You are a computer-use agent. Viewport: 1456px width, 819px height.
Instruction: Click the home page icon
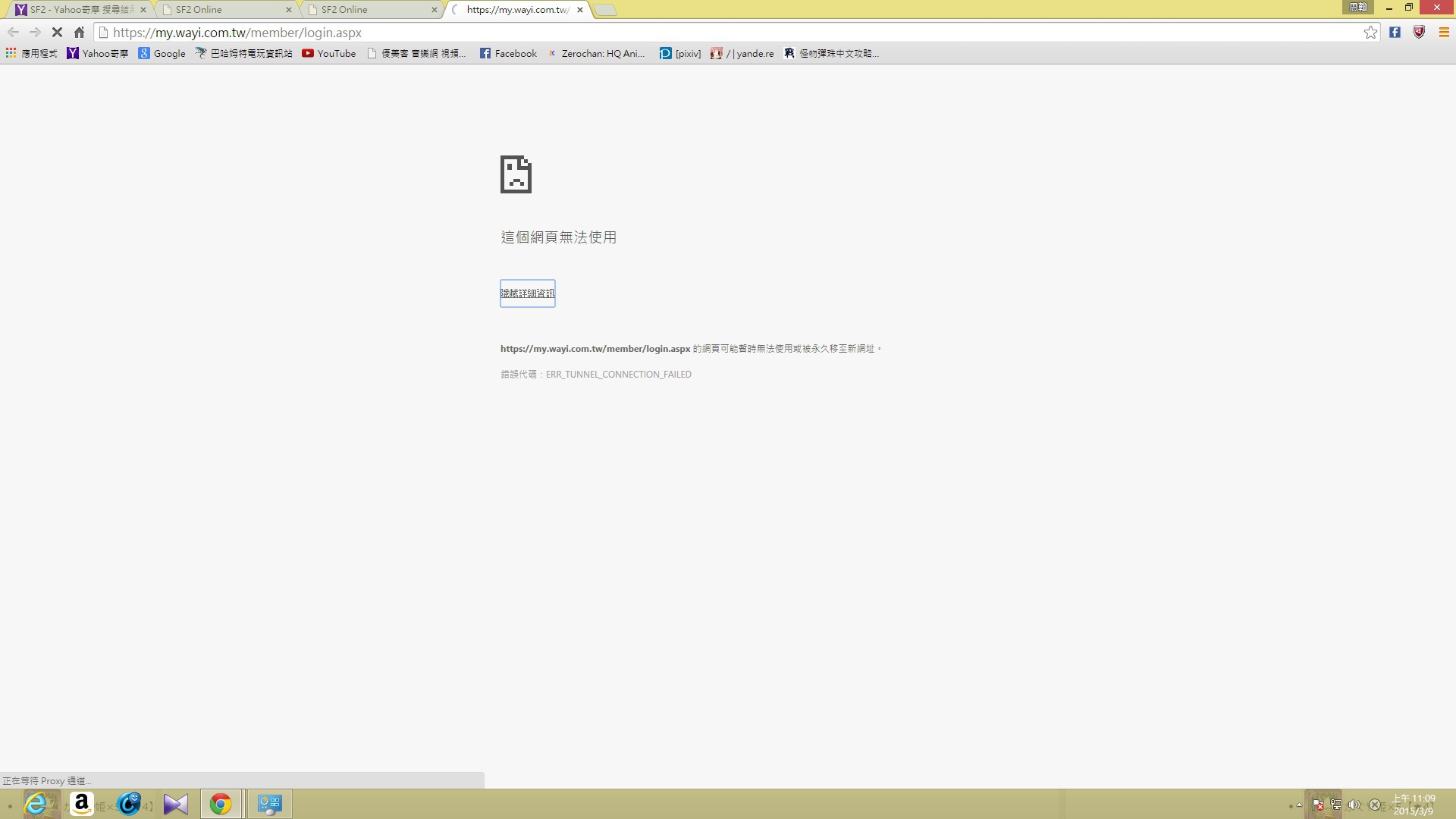(79, 33)
